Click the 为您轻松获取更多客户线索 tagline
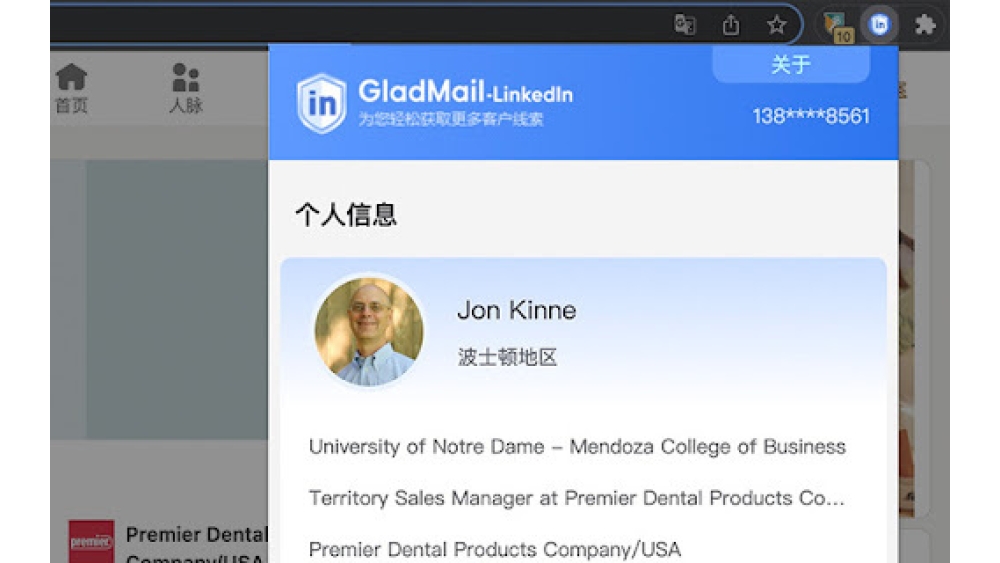Viewport: 1000px width, 563px height. 451,119
